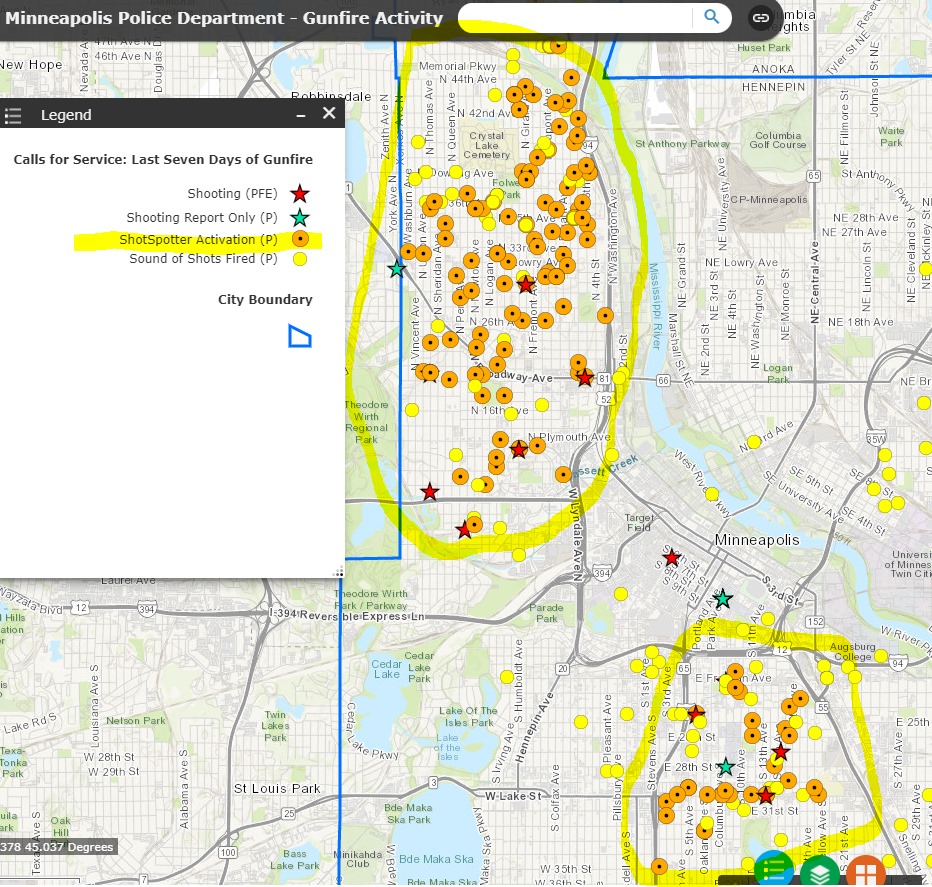
Task: Select the teal star near Portland Ave downtown
Action: click(x=722, y=598)
